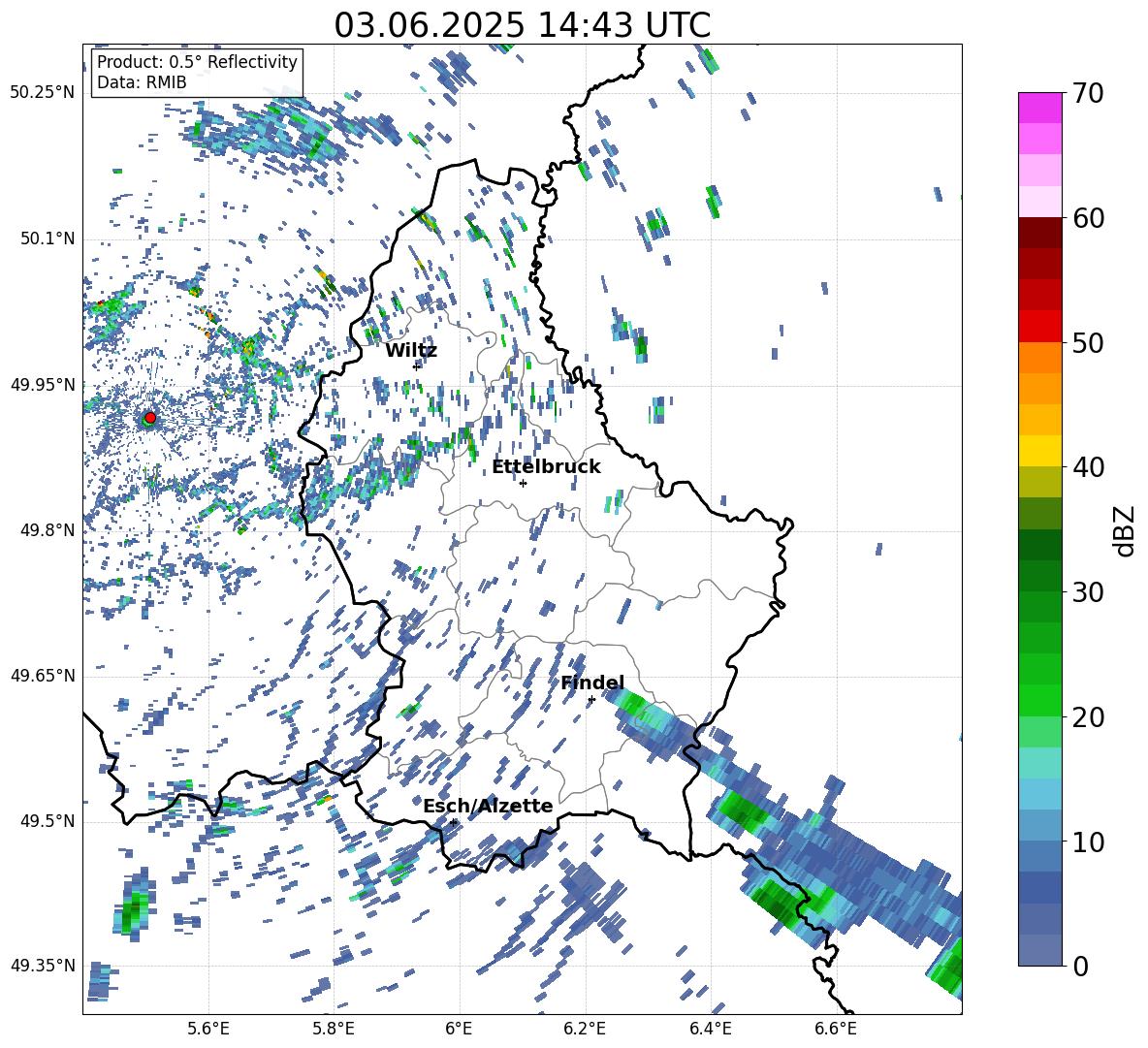Viewport: 1148px width, 1048px height.
Task: Click the colorbar tick value 40
Action: pos(1087,467)
